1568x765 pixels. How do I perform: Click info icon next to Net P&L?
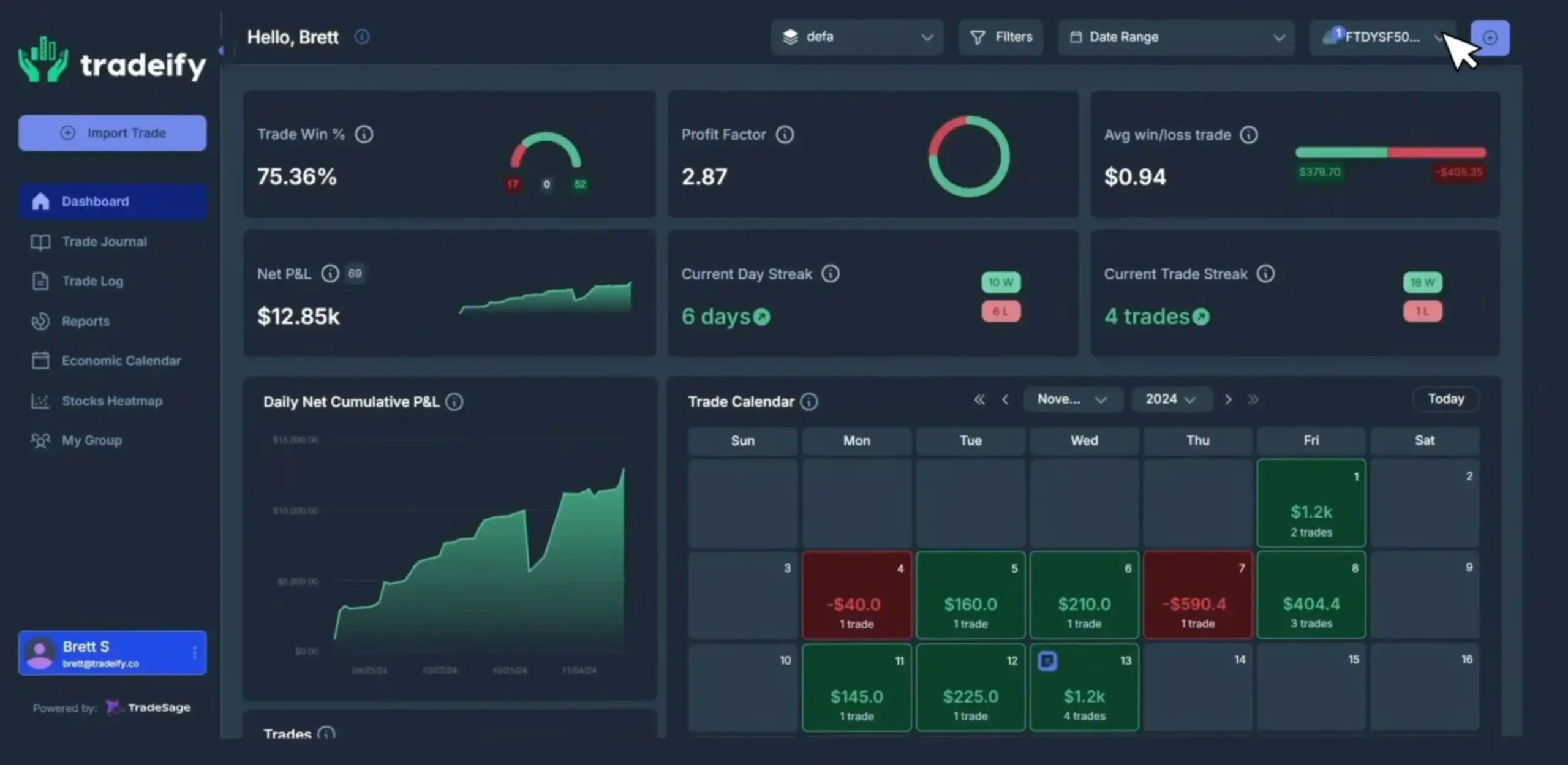click(x=330, y=274)
